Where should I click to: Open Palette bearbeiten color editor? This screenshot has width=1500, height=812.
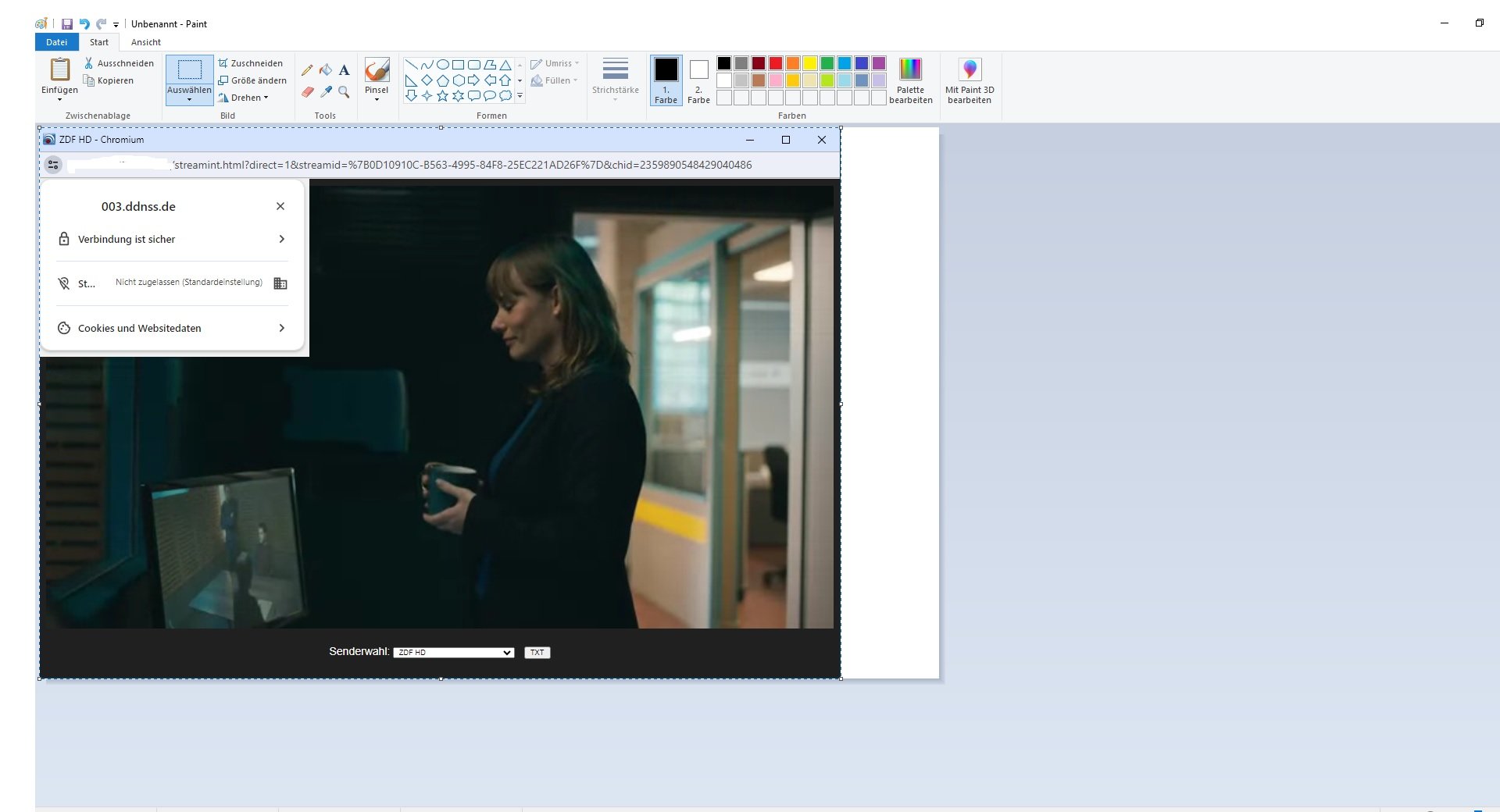pyautogui.click(x=910, y=80)
